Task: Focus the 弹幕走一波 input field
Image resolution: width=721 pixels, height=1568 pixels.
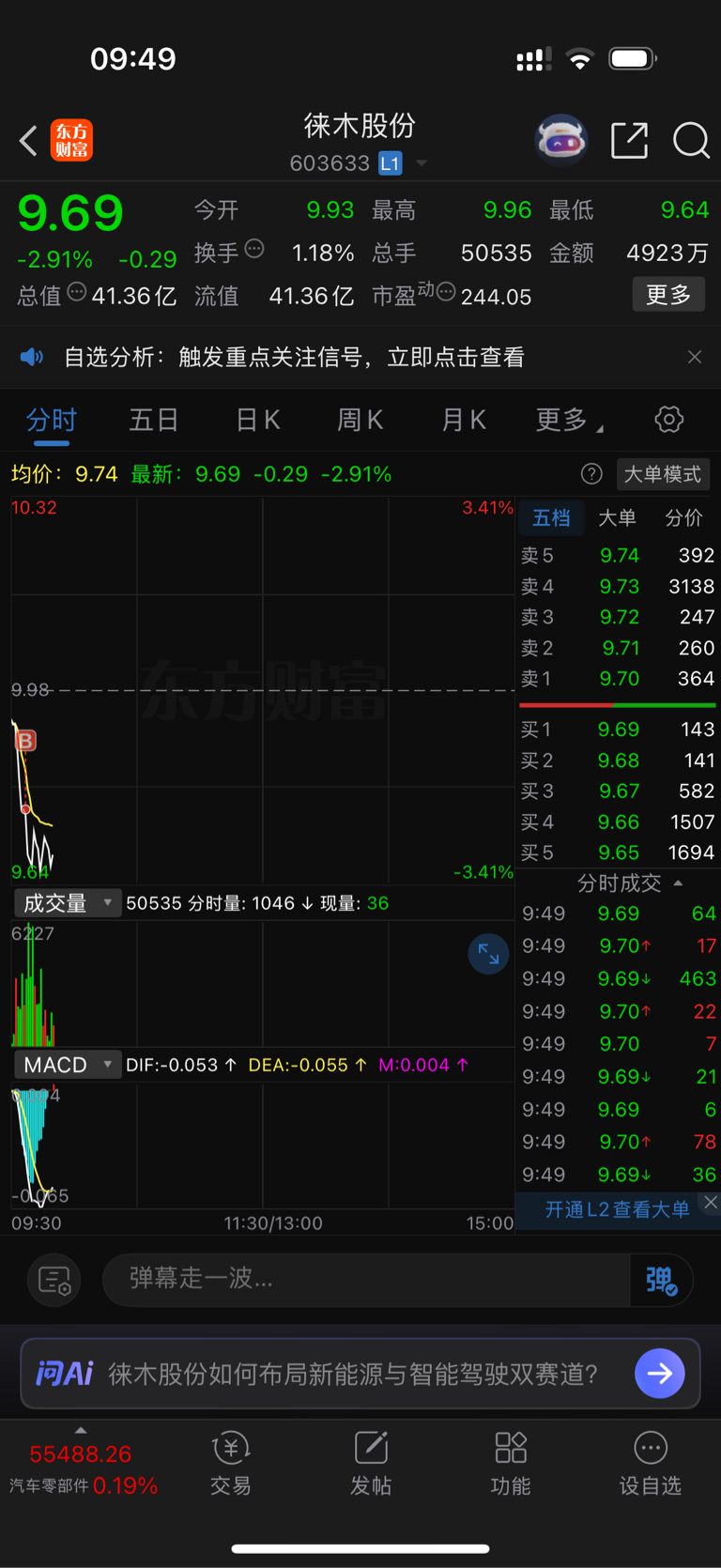Action: (366, 1280)
